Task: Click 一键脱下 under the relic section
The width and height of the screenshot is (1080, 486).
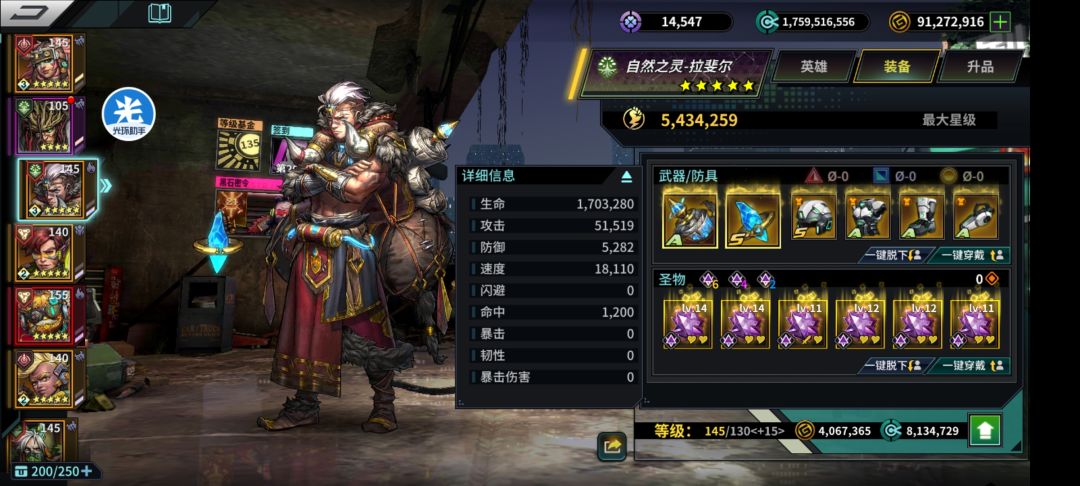Action: pyautogui.click(x=892, y=366)
